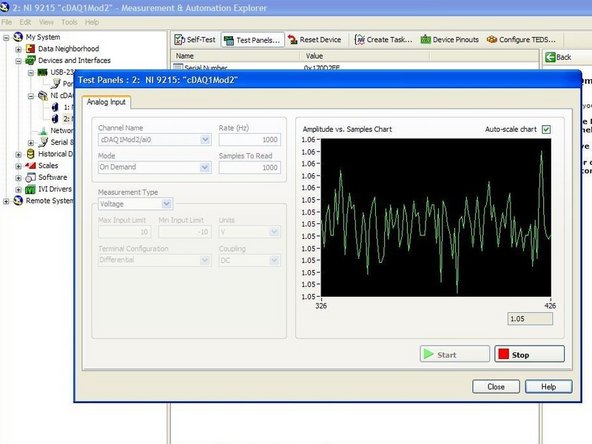Select the Devices and Interfaces icon
This screenshot has height=444, width=592.
pyautogui.click(x=31, y=60)
